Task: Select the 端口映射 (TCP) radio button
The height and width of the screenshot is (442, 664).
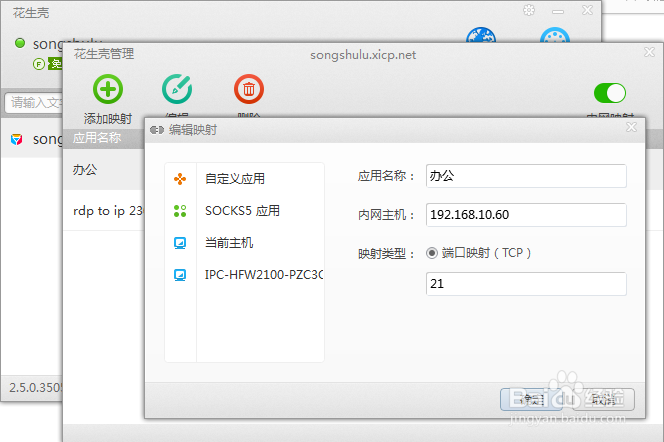Action: [x=432, y=253]
